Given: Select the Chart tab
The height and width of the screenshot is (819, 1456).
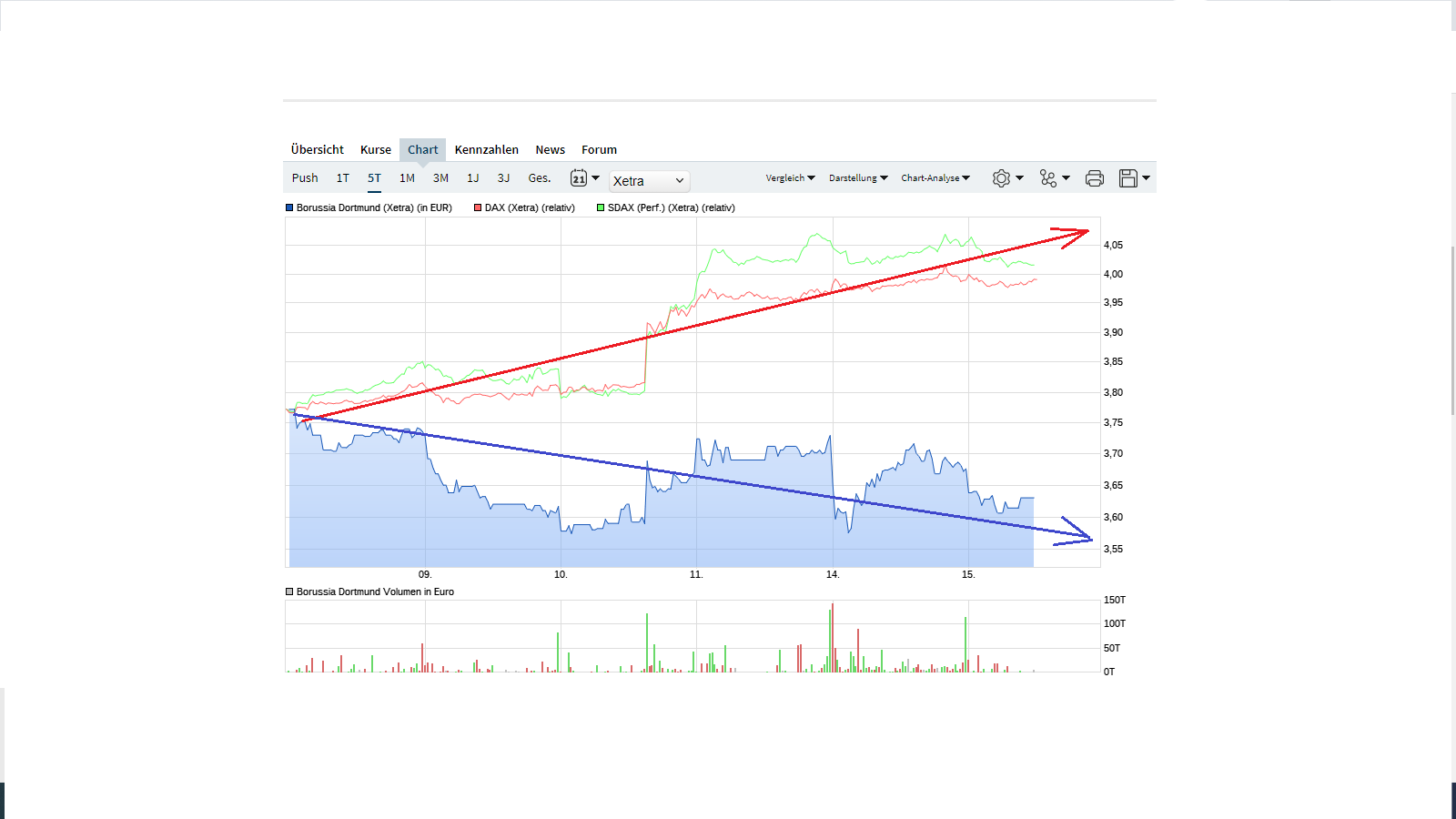Looking at the screenshot, I should pyautogui.click(x=423, y=150).
